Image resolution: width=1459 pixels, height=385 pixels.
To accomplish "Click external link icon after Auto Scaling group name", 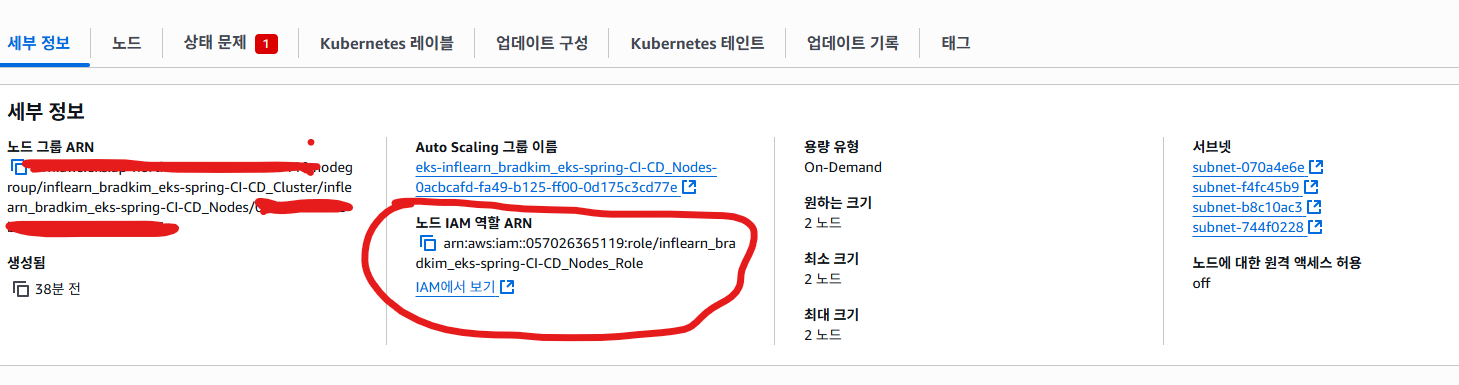I will click(690, 187).
